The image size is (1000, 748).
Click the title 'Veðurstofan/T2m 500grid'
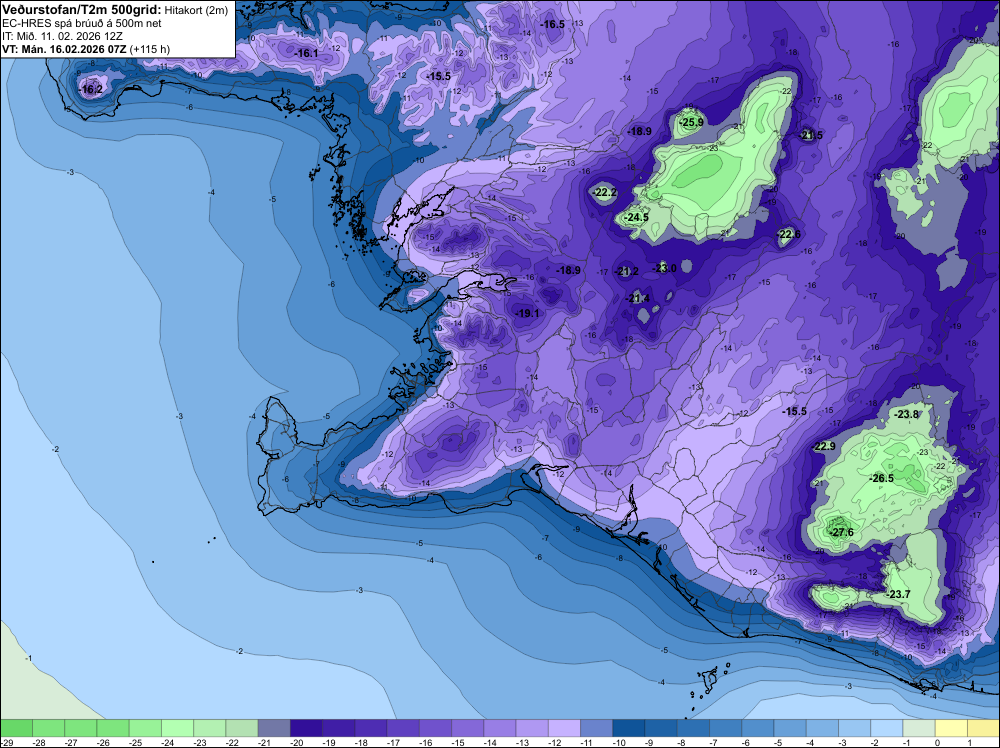(x=82, y=10)
